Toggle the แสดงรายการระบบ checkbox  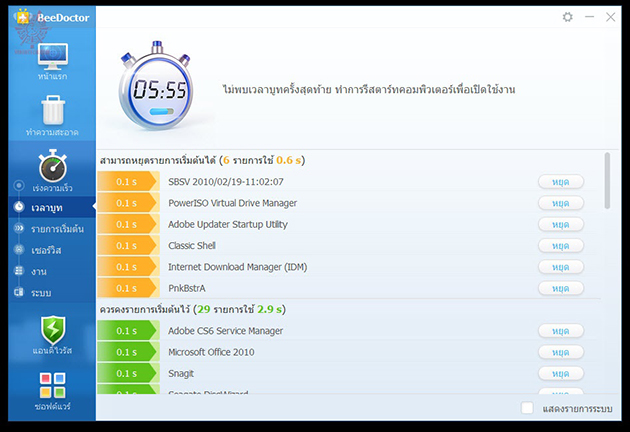point(527,408)
